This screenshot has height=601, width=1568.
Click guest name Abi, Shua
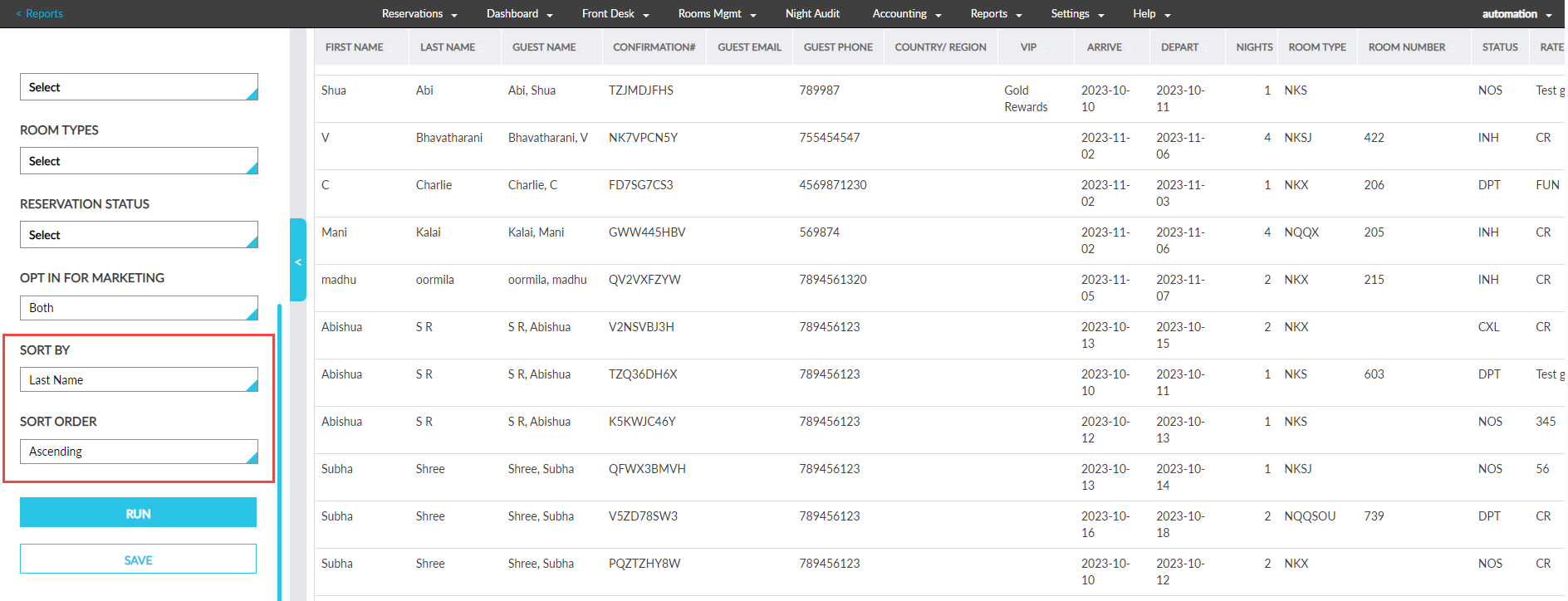click(532, 90)
